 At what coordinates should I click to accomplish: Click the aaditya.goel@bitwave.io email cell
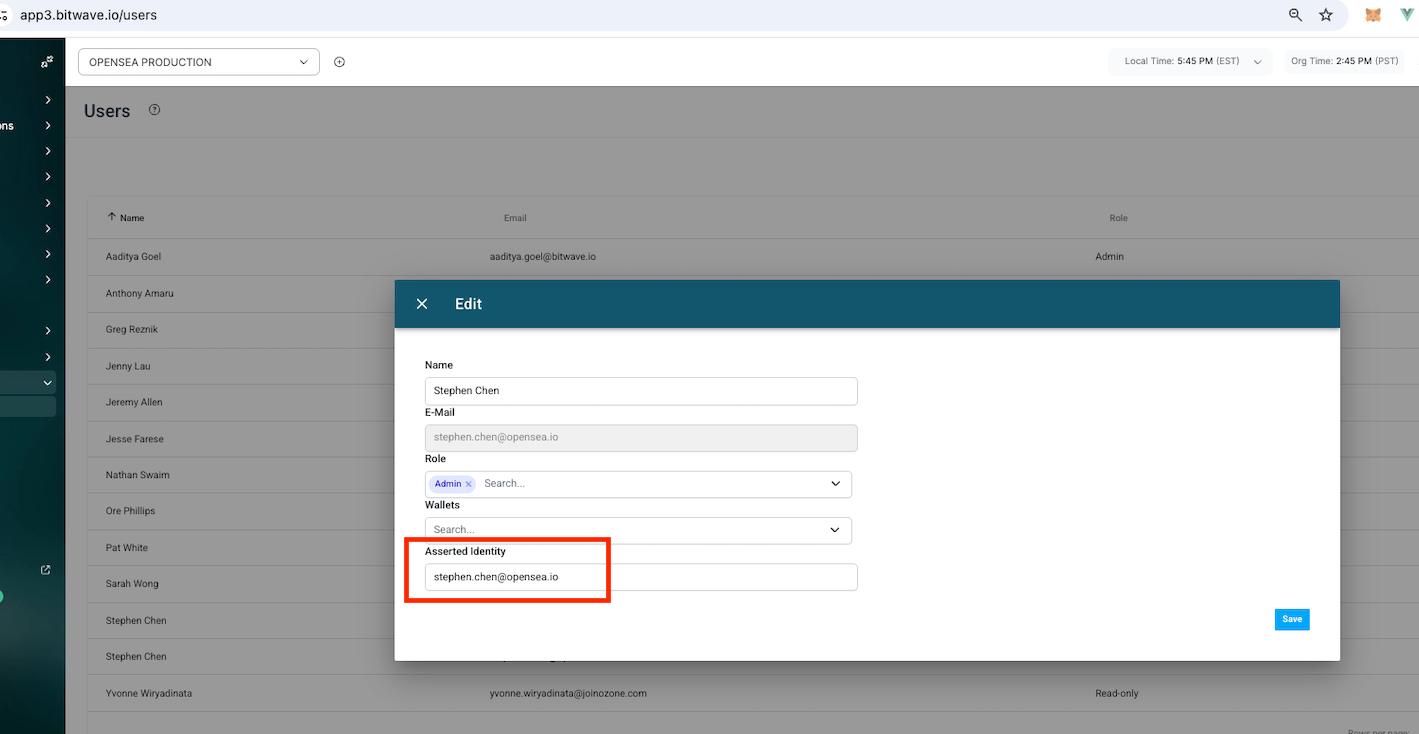[543, 257]
